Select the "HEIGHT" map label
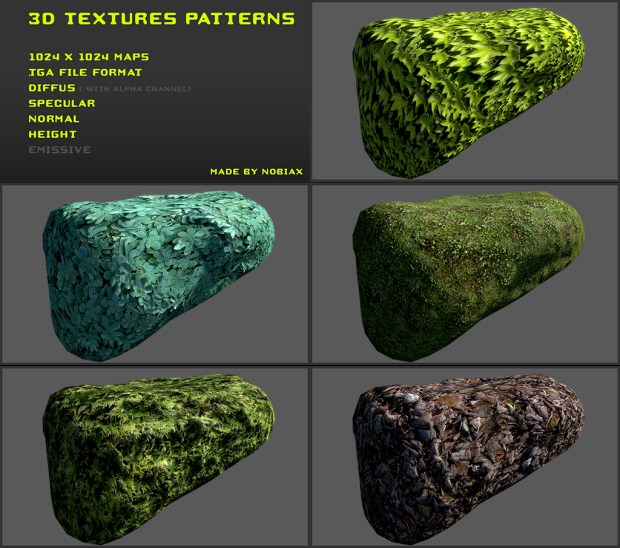 (x=52, y=134)
